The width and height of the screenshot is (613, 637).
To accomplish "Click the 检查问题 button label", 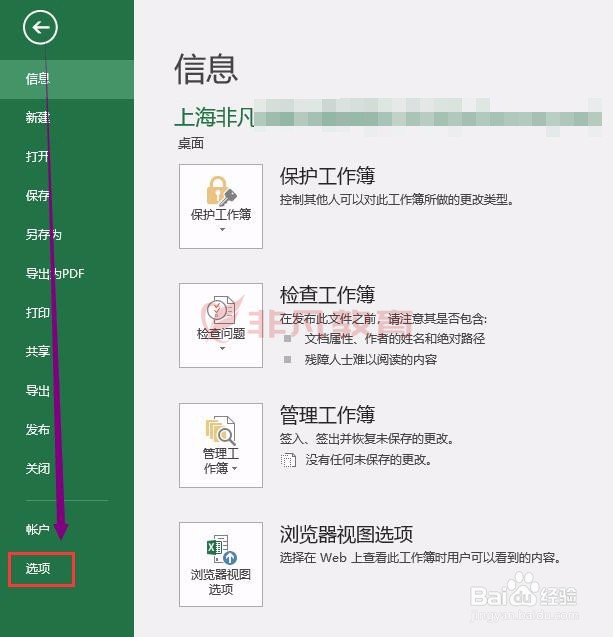I will [221, 334].
